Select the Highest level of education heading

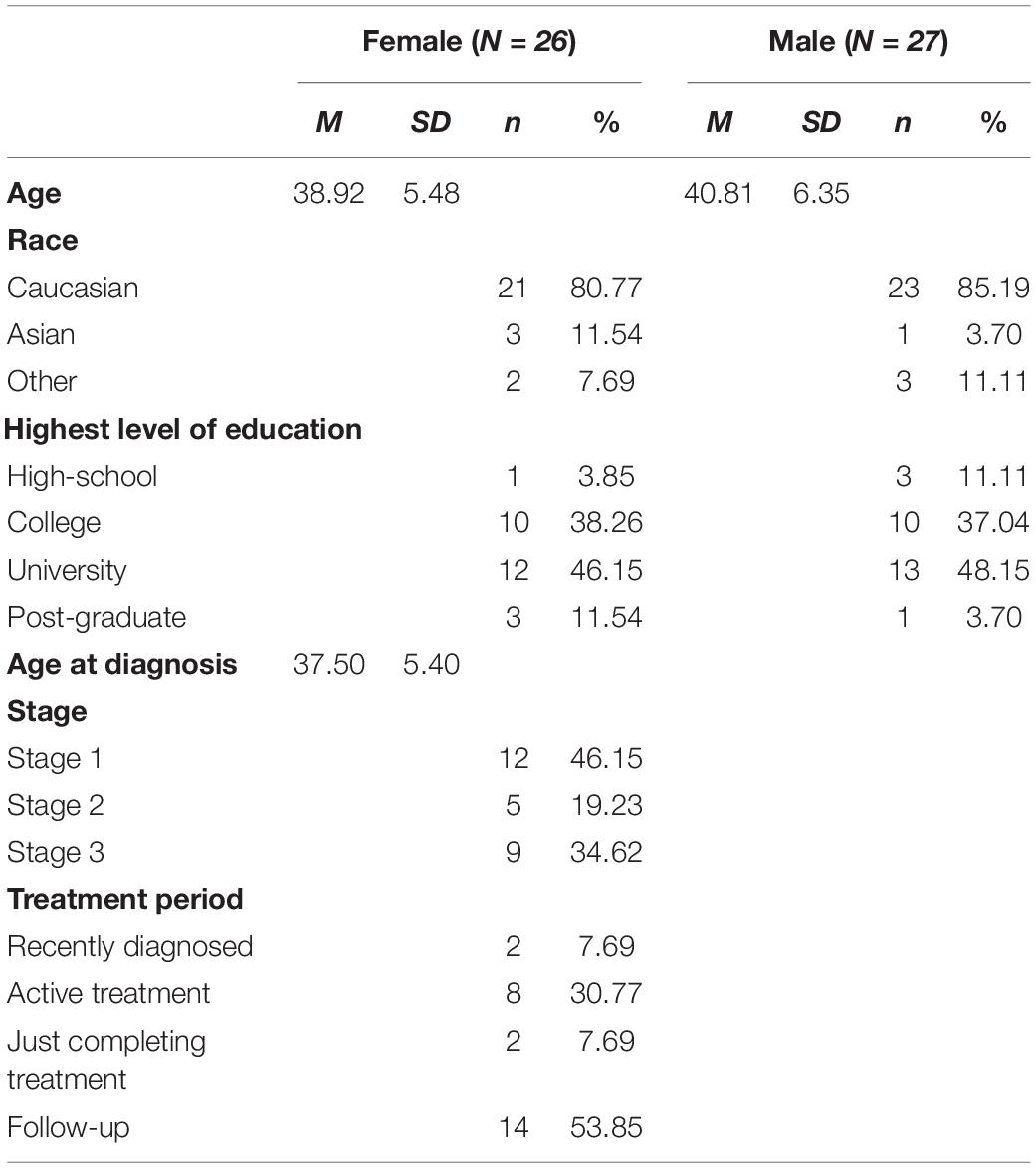tap(183, 429)
